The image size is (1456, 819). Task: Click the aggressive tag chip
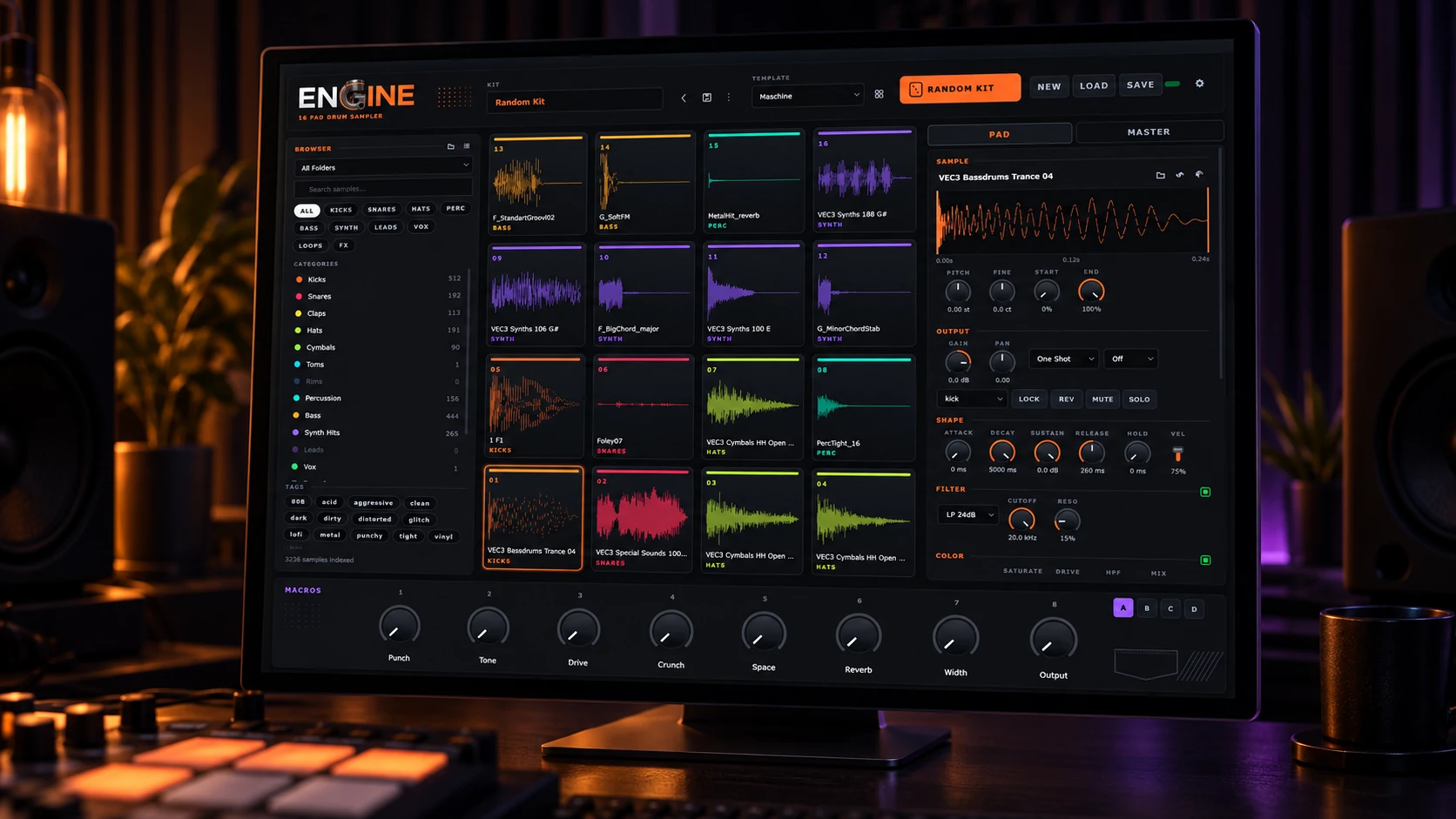(x=374, y=502)
